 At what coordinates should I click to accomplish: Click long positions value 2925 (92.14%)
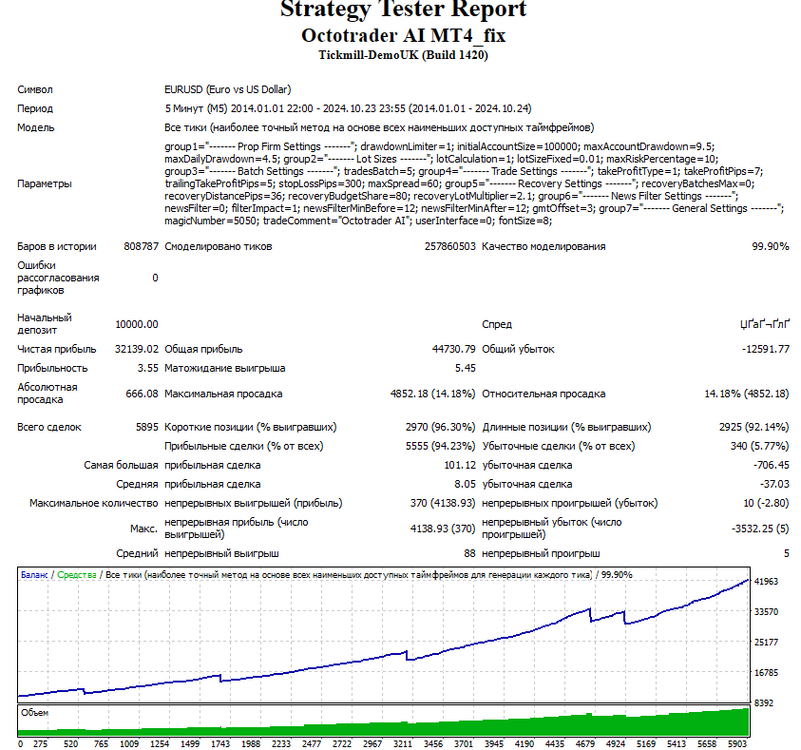coord(754,427)
